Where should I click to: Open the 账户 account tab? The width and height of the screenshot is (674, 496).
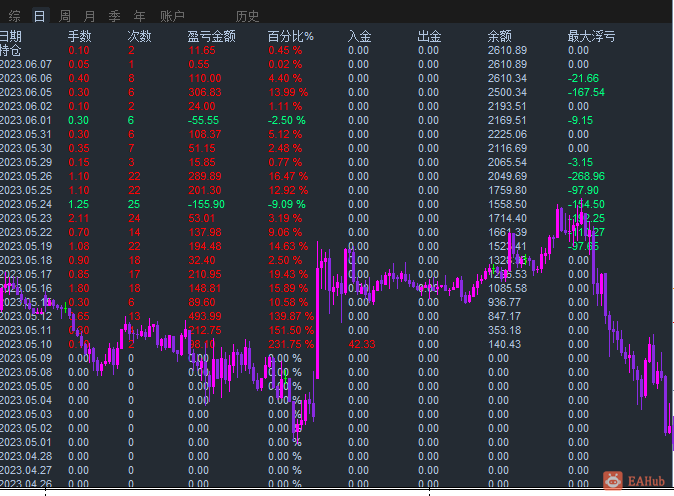[173, 16]
